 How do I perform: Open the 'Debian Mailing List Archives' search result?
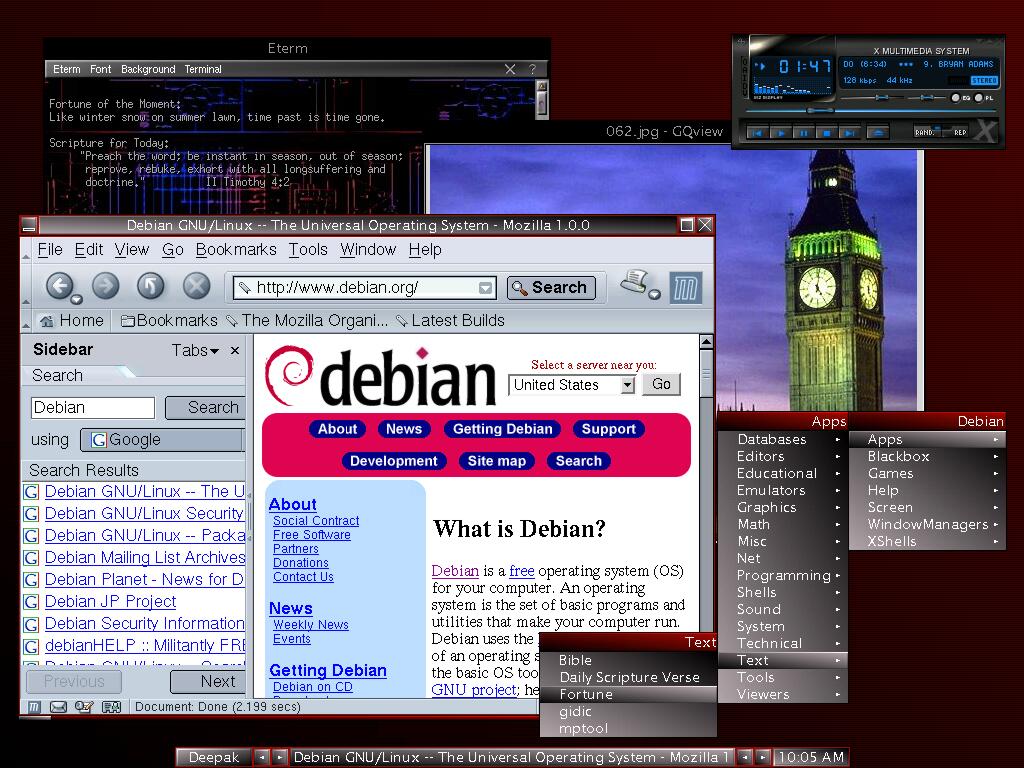coord(145,558)
